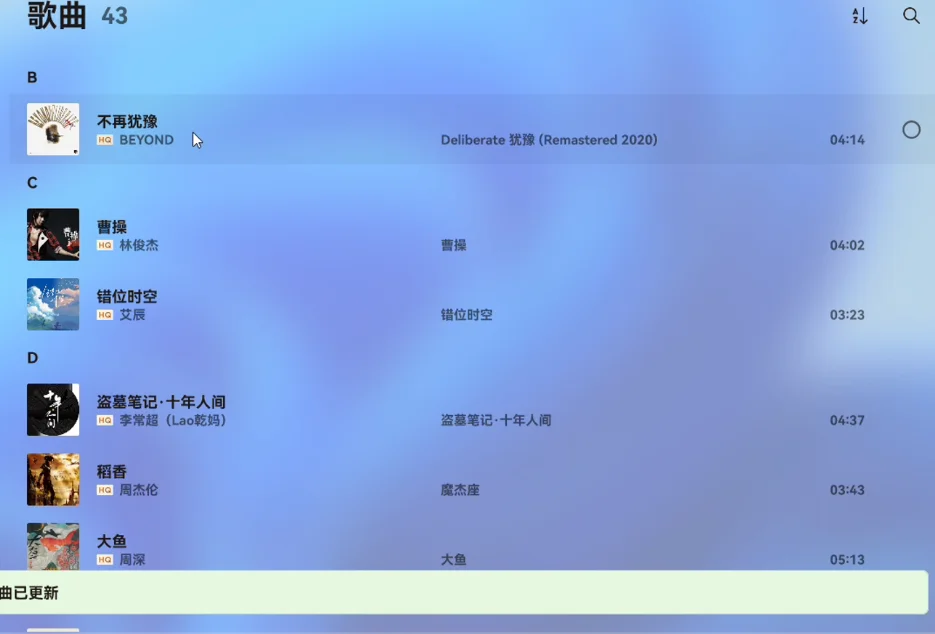Click the HQ badge next to 李常超

click(105, 420)
